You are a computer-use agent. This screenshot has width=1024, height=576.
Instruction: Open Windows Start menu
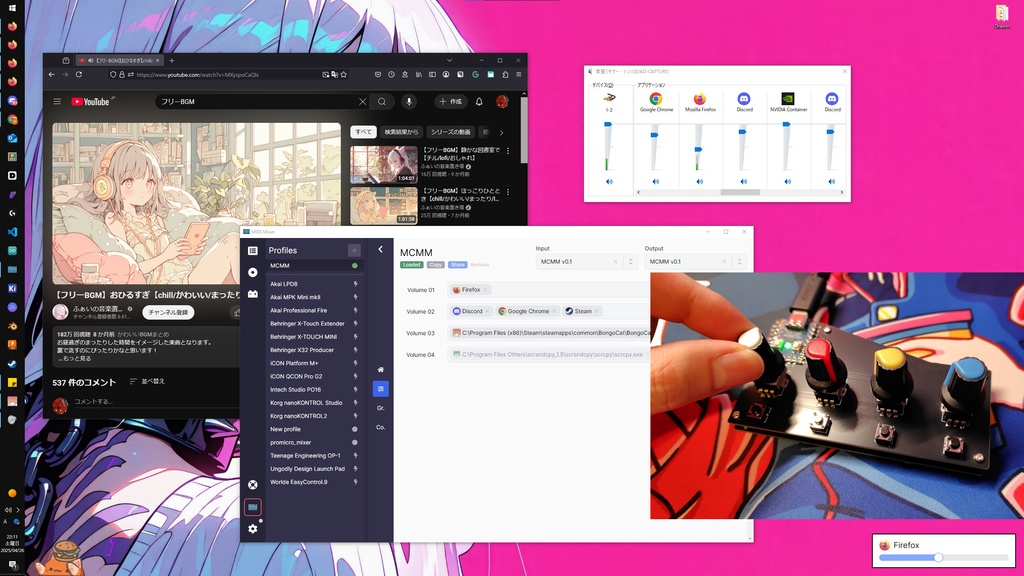(x=12, y=8)
